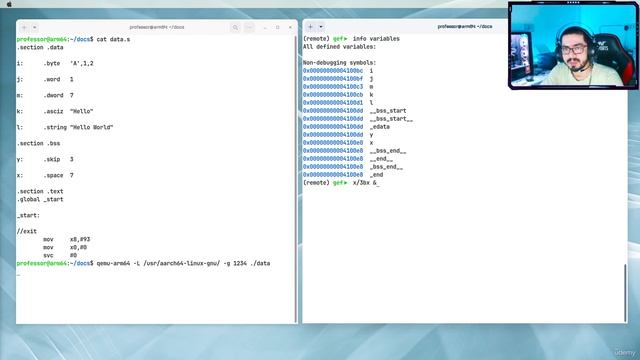Click the 'j: .word 1' line
This screenshot has width=640, height=360.
point(45,79)
